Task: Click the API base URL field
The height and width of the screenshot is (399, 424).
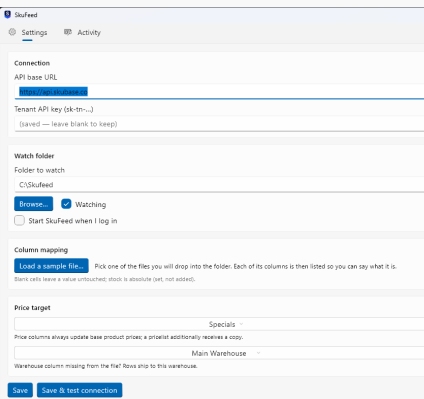Action: (x=219, y=92)
